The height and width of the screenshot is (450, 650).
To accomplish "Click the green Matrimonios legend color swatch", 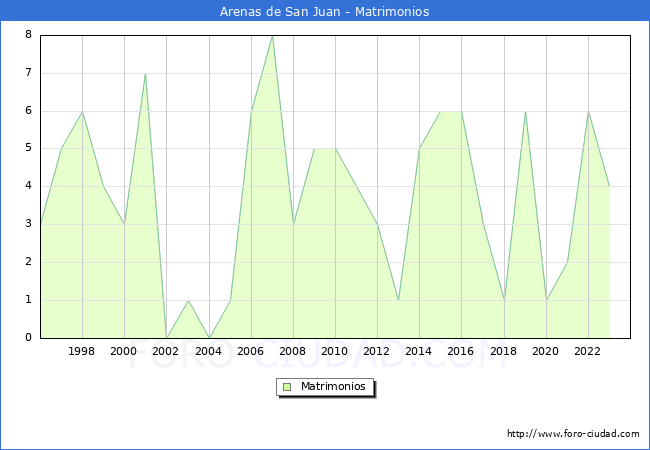I will click(287, 386).
